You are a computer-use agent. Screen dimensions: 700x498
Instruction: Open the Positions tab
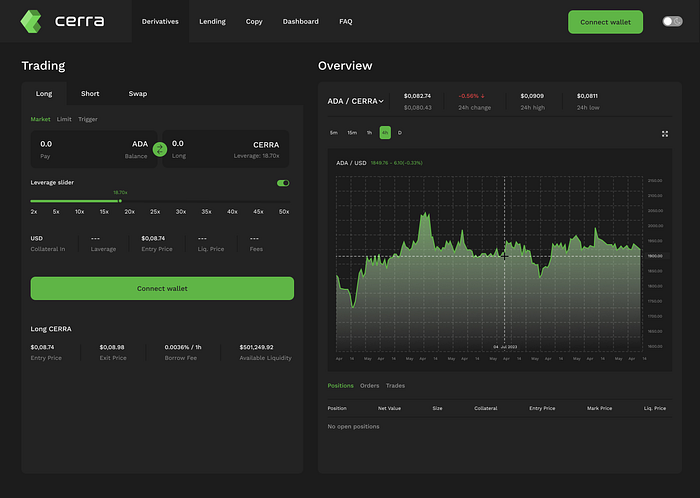pyautogui.click(x=340, y=386)
